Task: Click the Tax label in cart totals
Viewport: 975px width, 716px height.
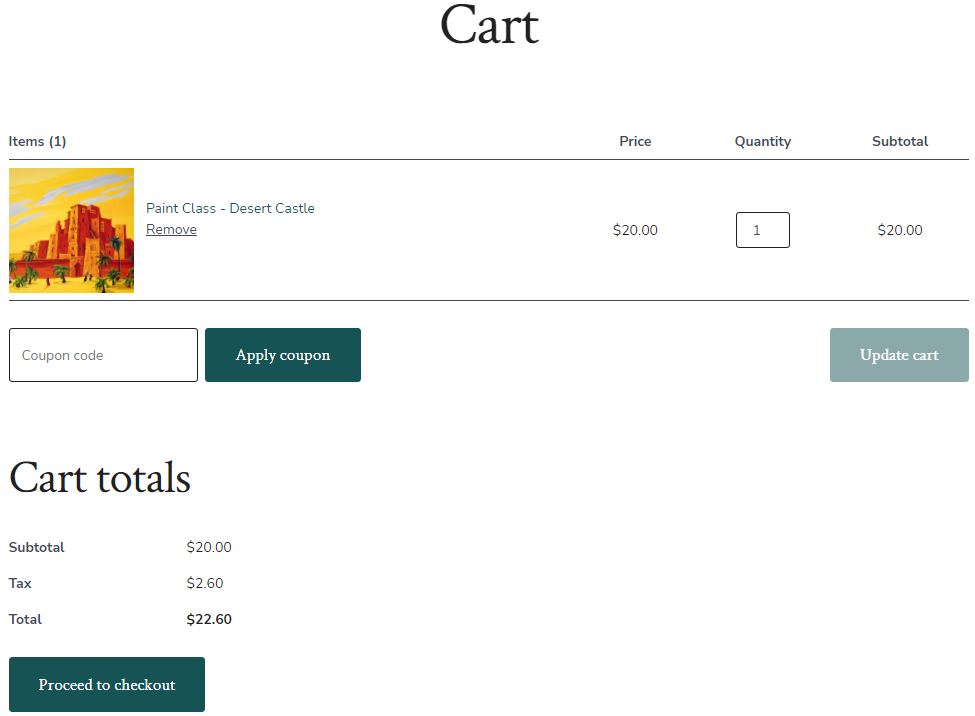Action: pos(20,583)
